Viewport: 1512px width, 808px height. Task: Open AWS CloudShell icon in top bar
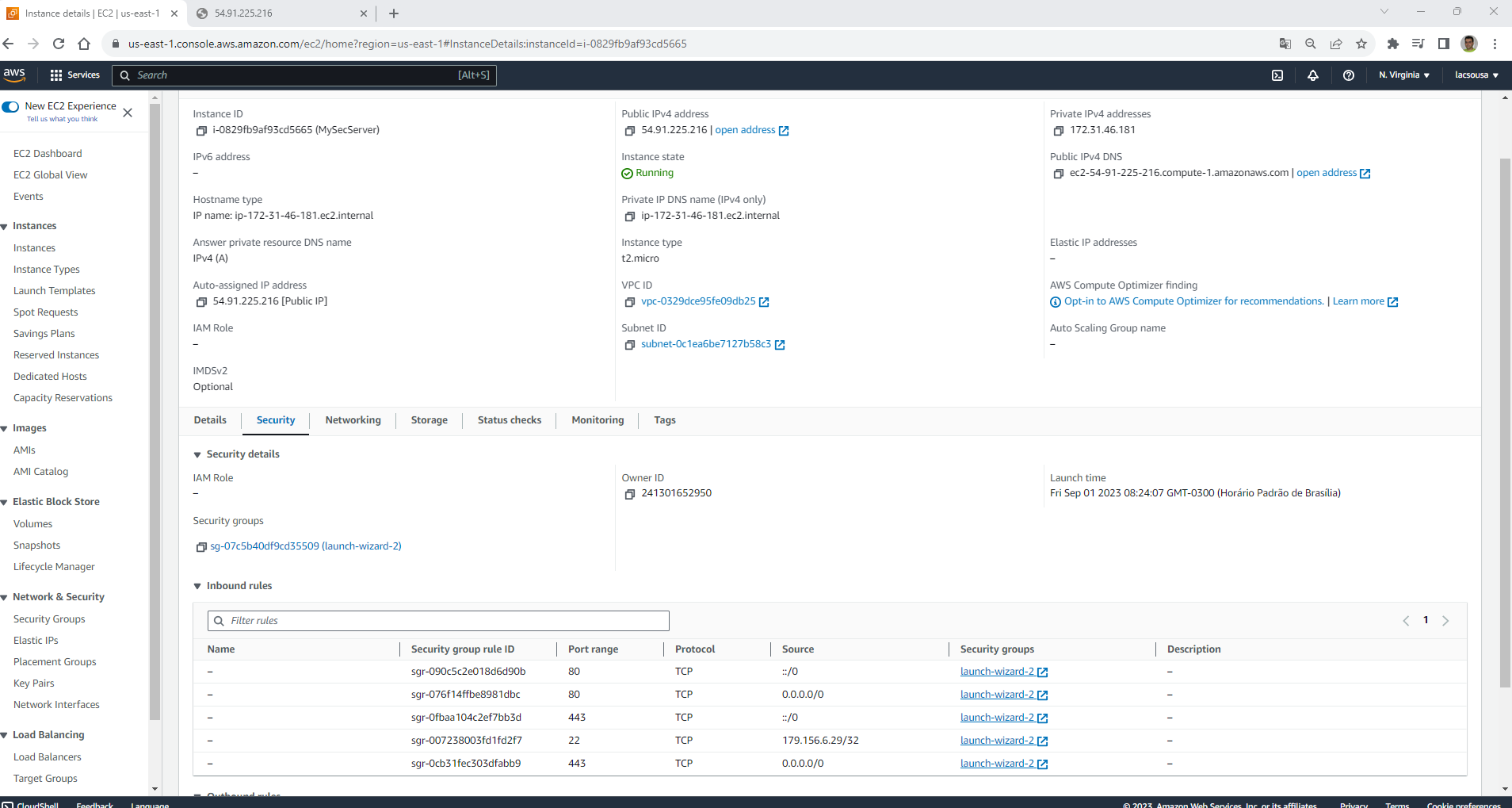coord(1277,75)
